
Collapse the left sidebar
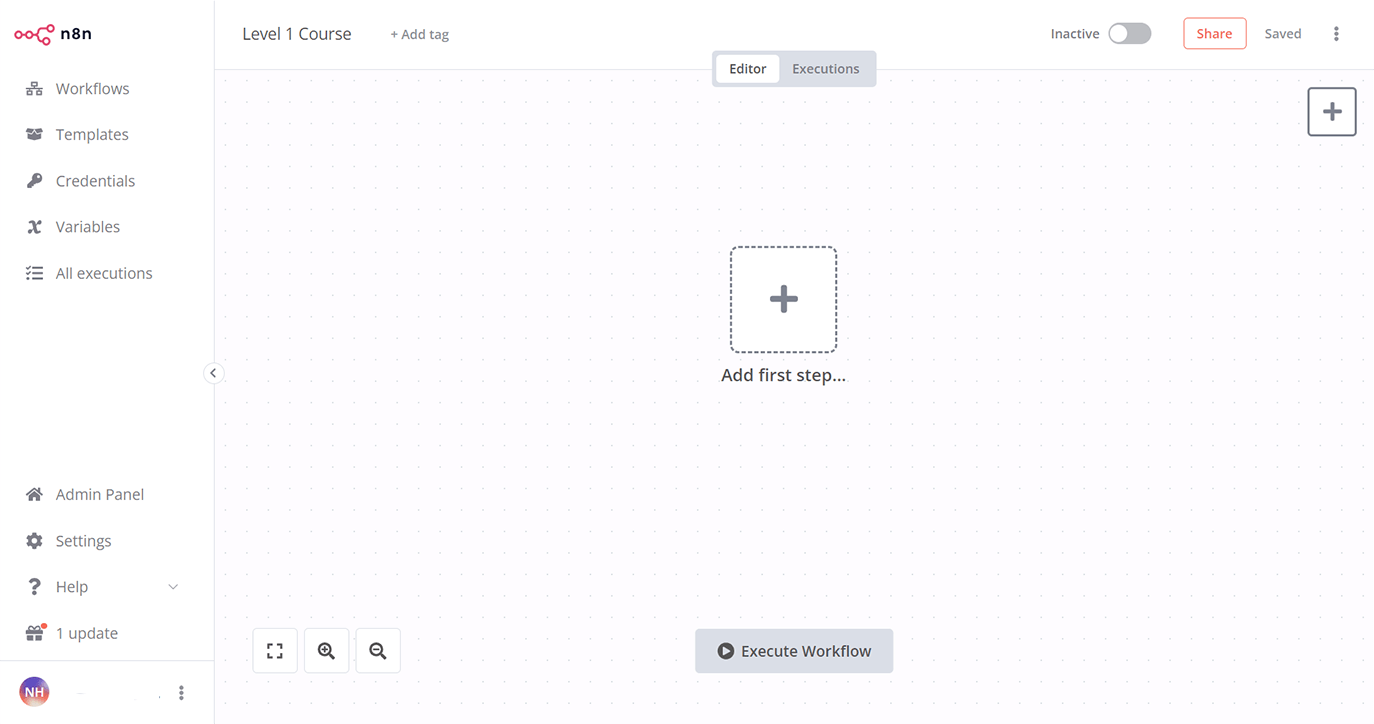point(214,372)
